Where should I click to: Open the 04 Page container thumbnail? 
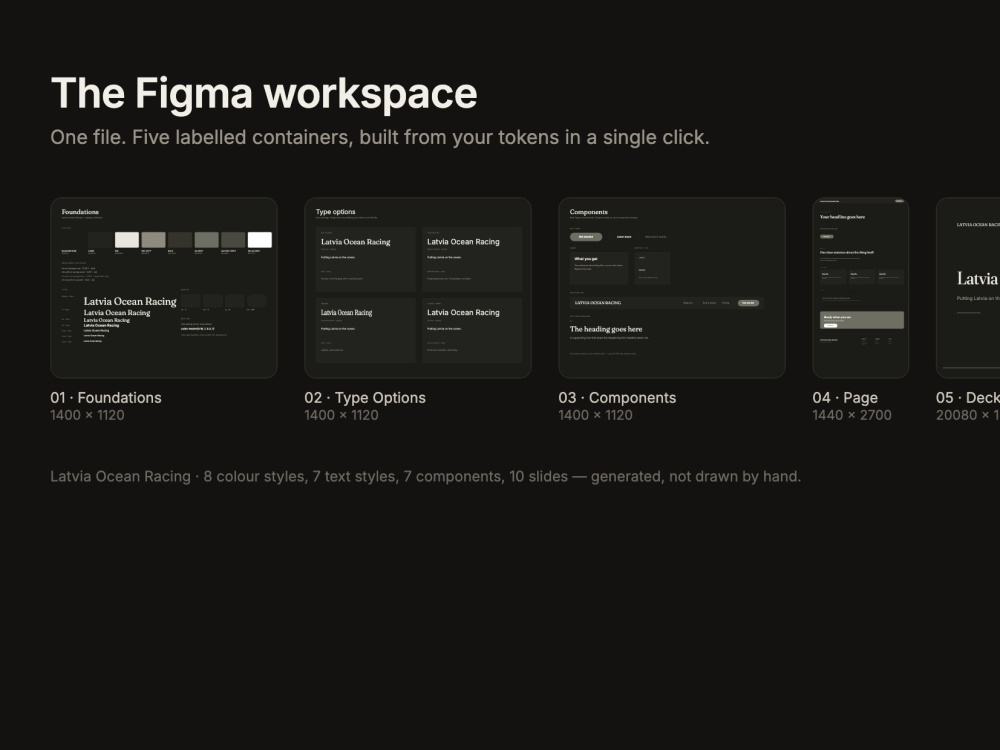coord(860,288)
